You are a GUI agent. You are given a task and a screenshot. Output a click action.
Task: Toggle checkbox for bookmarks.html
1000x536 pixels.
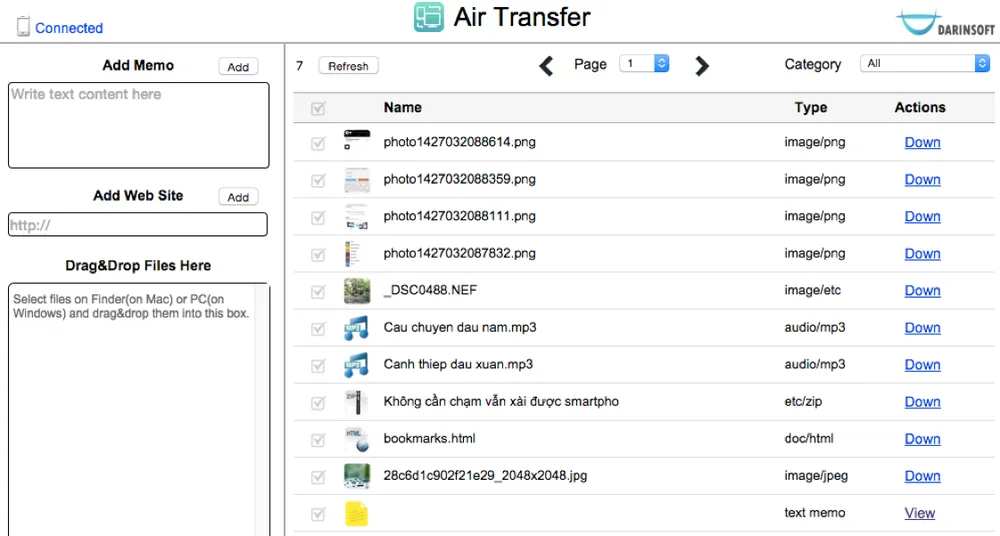318,440
